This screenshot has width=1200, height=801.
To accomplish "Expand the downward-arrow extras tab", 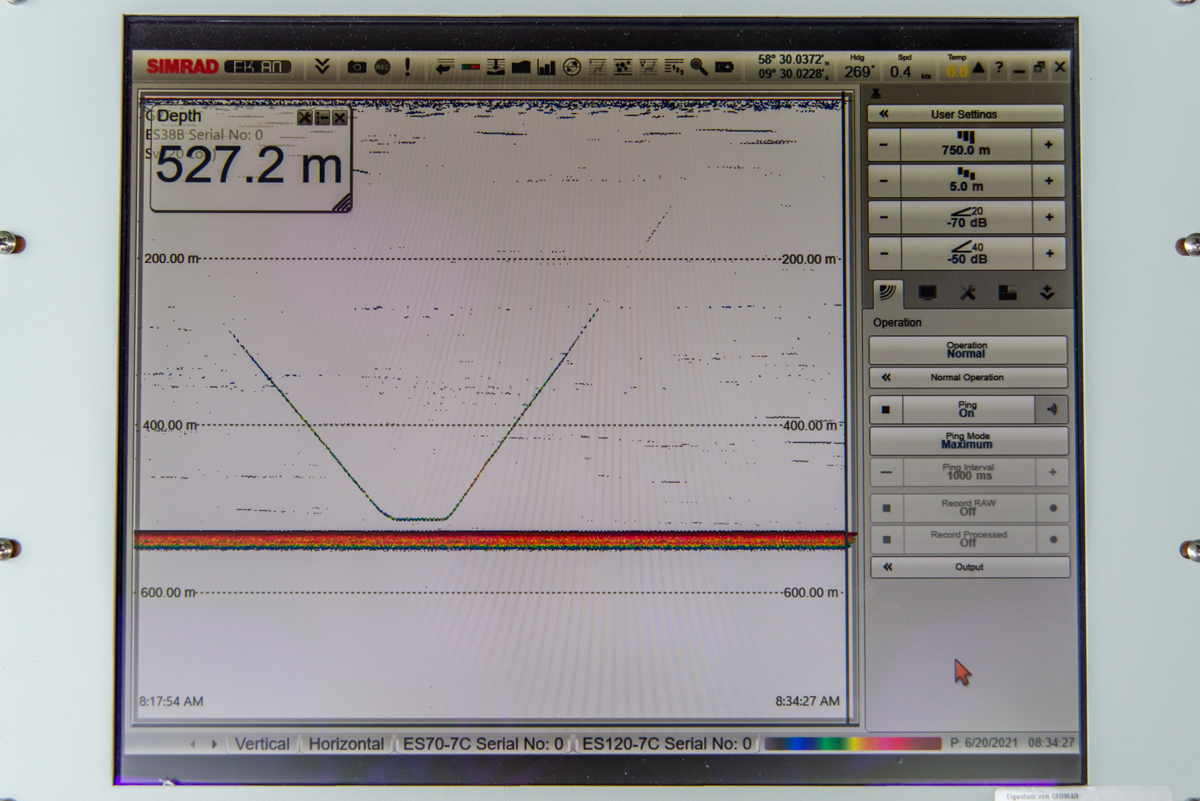I will pyautogui.click(x=1047, y=293).
